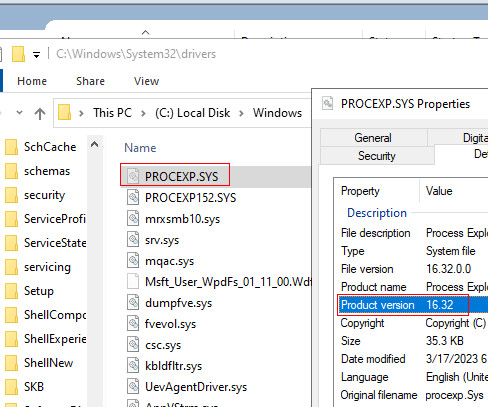
Task: Select the Product version 16.32 row
Action: tap(413, 305)
